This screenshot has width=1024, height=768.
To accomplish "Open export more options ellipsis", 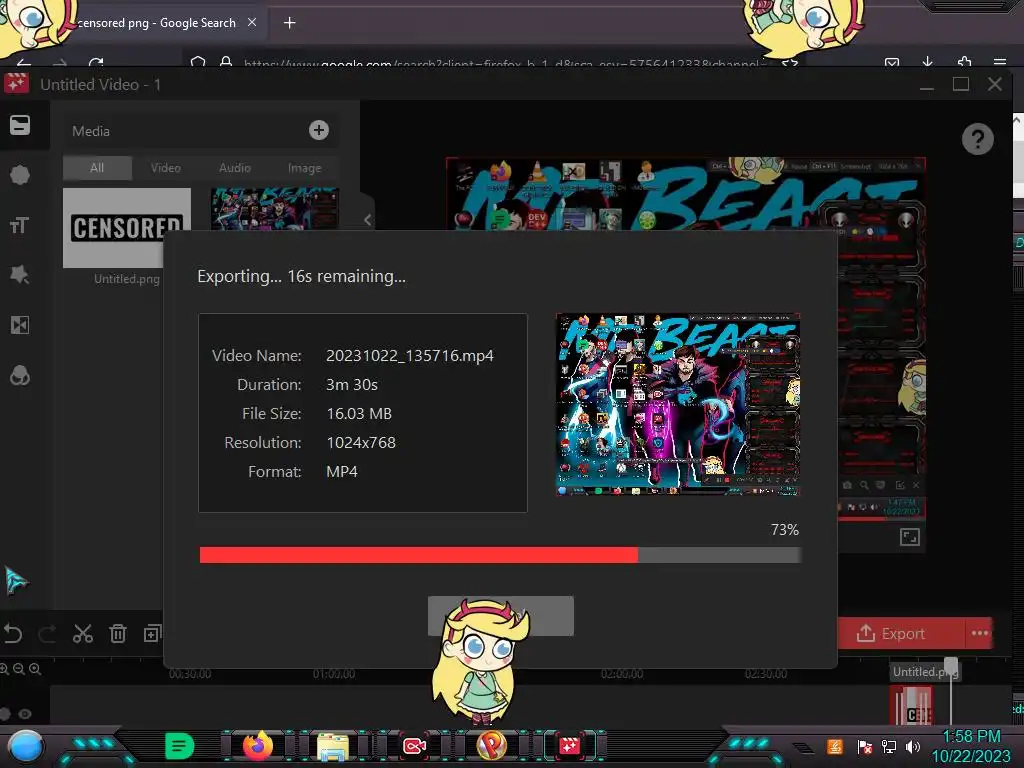I will (980, 633).
